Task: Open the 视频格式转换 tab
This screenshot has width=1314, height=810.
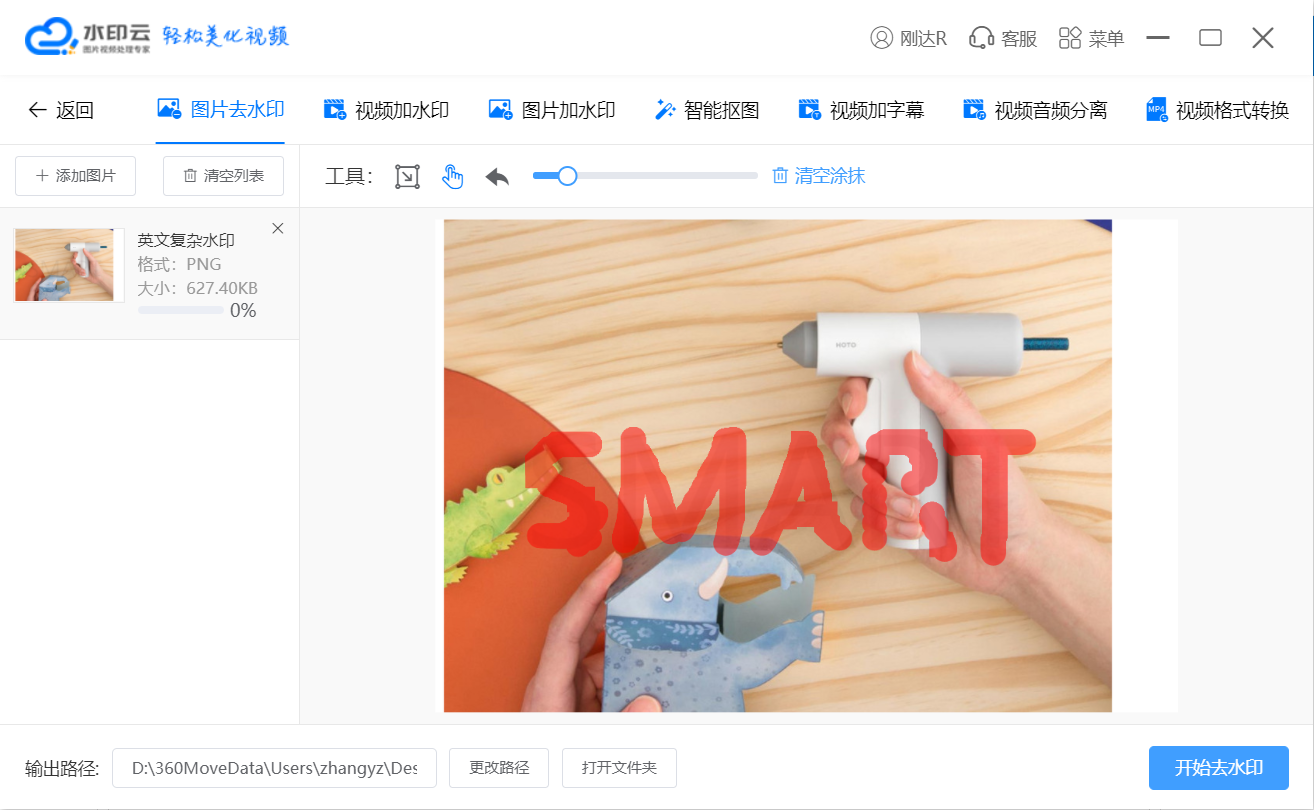Action: click(x=1217, y=110)
